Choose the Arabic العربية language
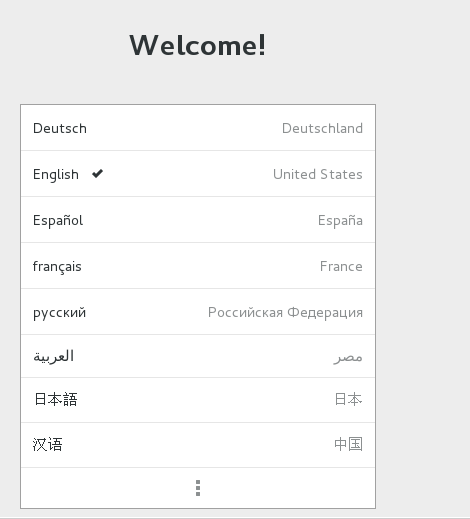Viewport: 470px width, 519px height. click(198, 356)
